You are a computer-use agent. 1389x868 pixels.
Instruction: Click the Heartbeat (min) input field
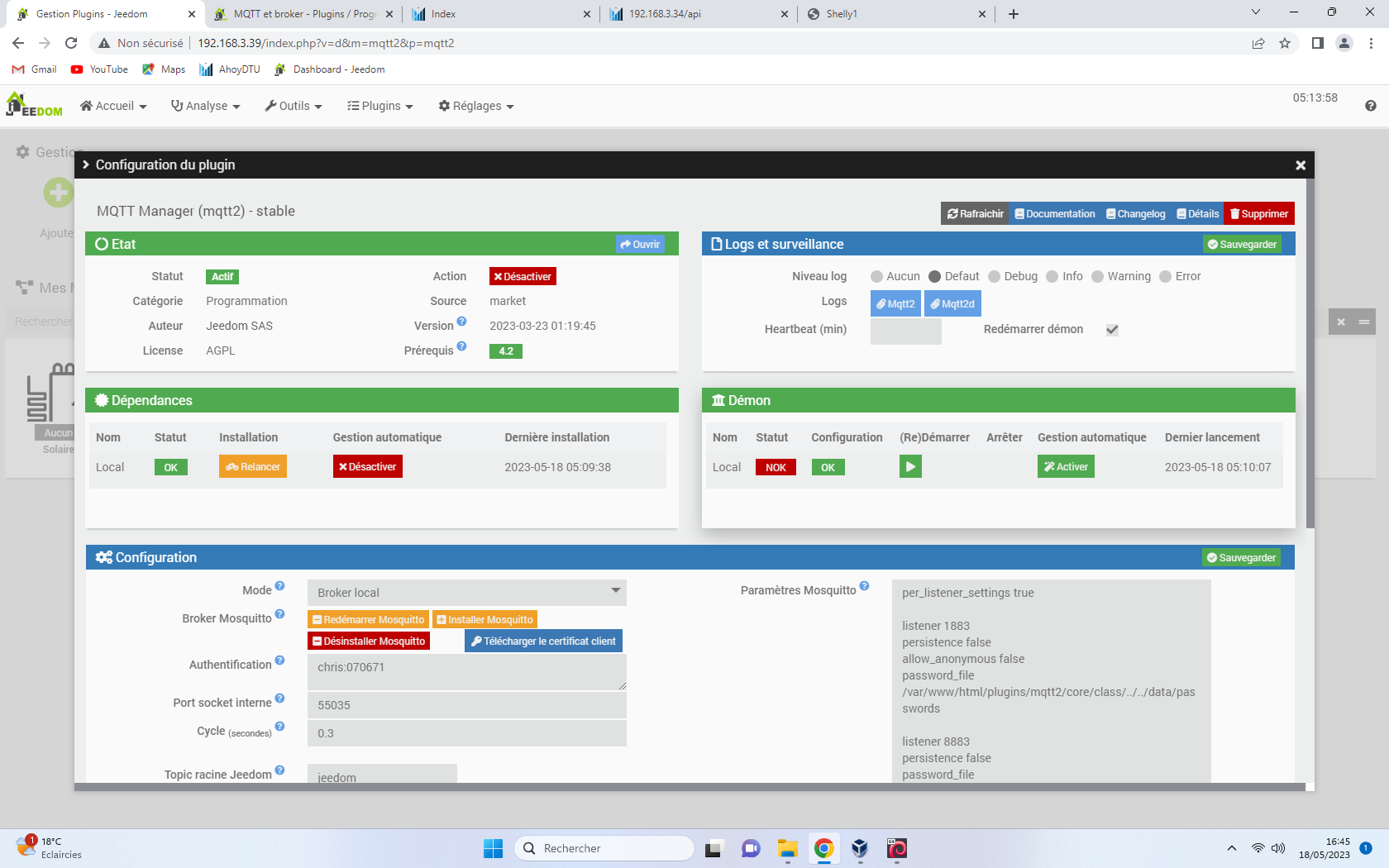tap(906, 331)
